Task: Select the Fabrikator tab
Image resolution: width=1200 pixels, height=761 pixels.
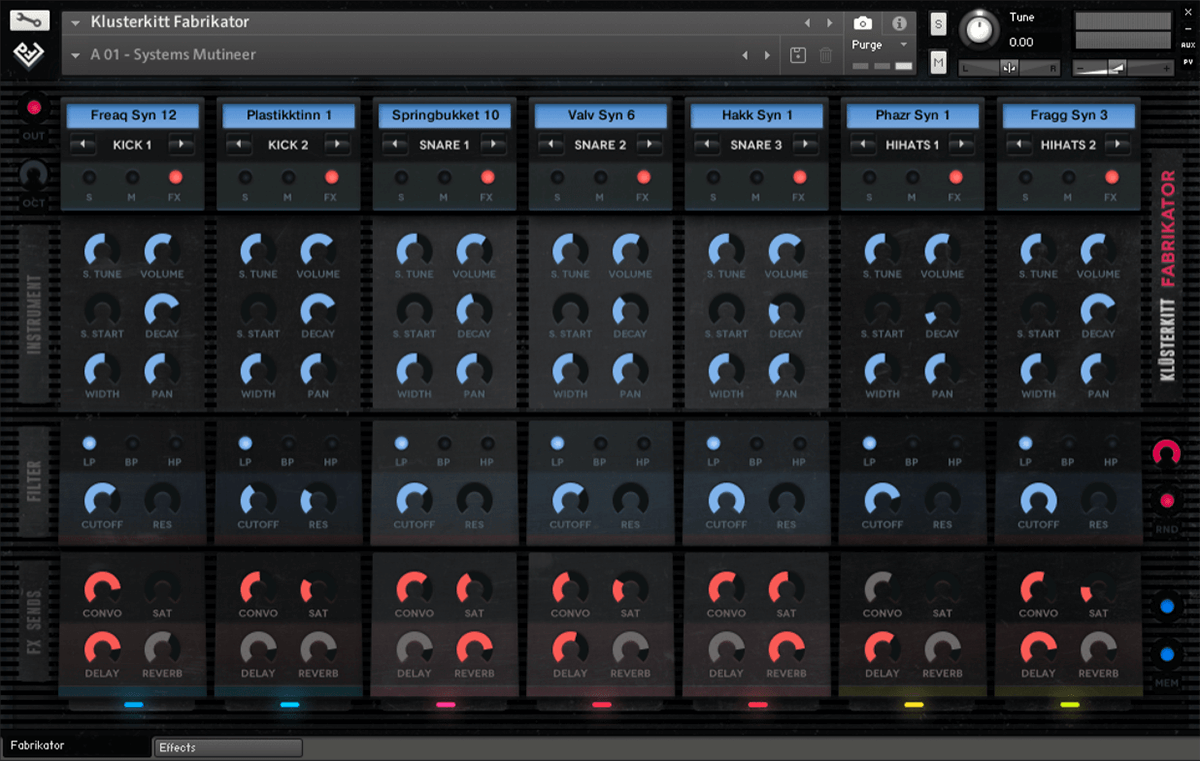Action: click(75, 746)
